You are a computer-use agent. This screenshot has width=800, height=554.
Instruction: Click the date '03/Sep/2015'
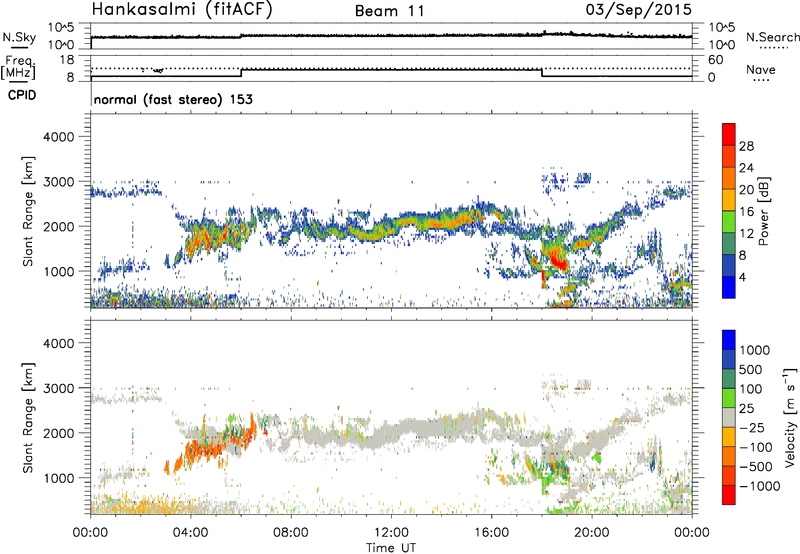point(639,10)
